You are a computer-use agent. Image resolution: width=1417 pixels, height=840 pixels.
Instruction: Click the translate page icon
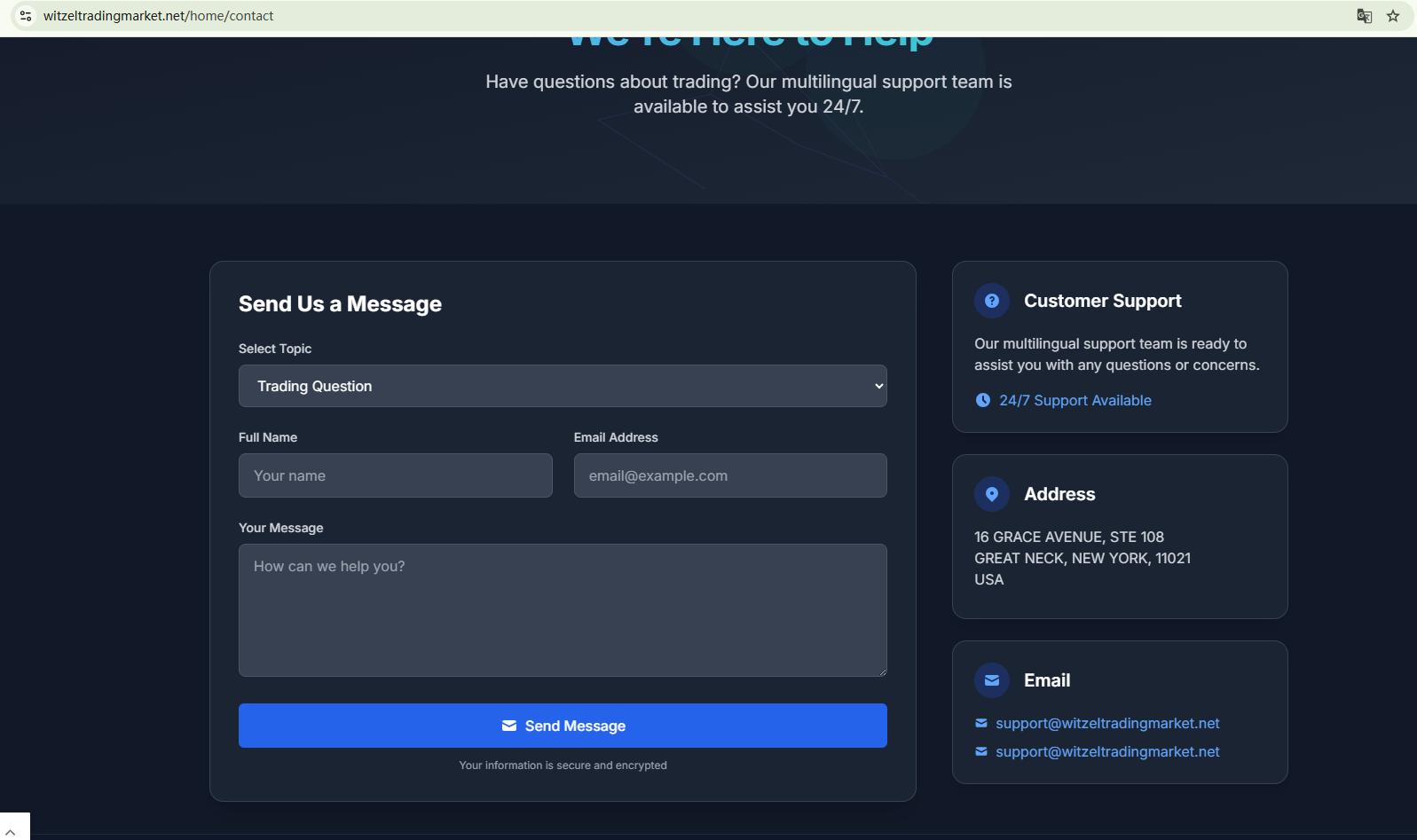pyautogui.click(x=1364, y=16)
